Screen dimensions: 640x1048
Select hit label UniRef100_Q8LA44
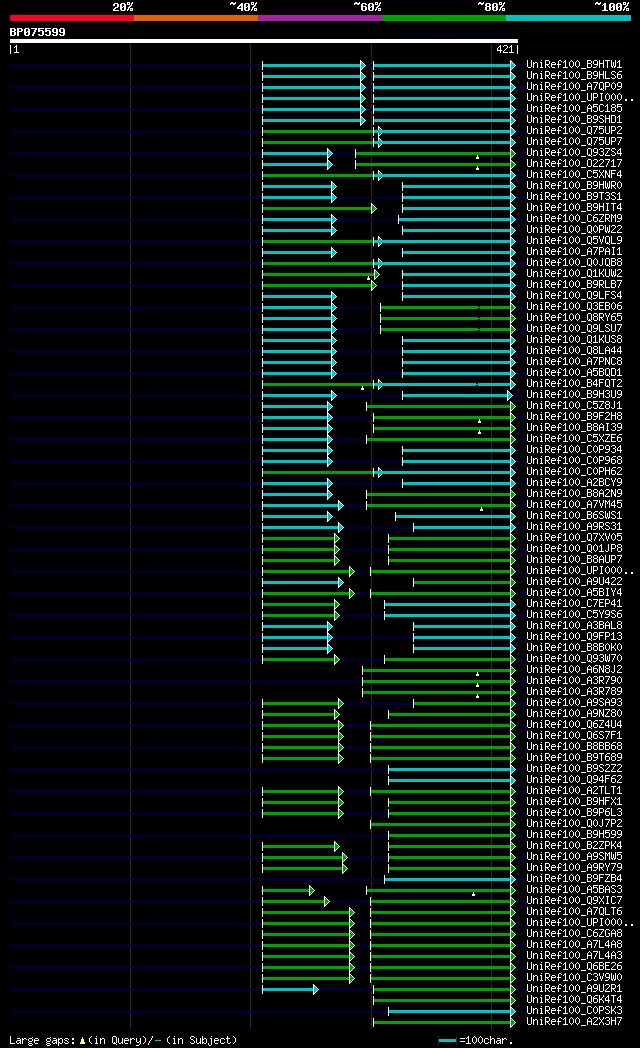[x=574, y=350]
